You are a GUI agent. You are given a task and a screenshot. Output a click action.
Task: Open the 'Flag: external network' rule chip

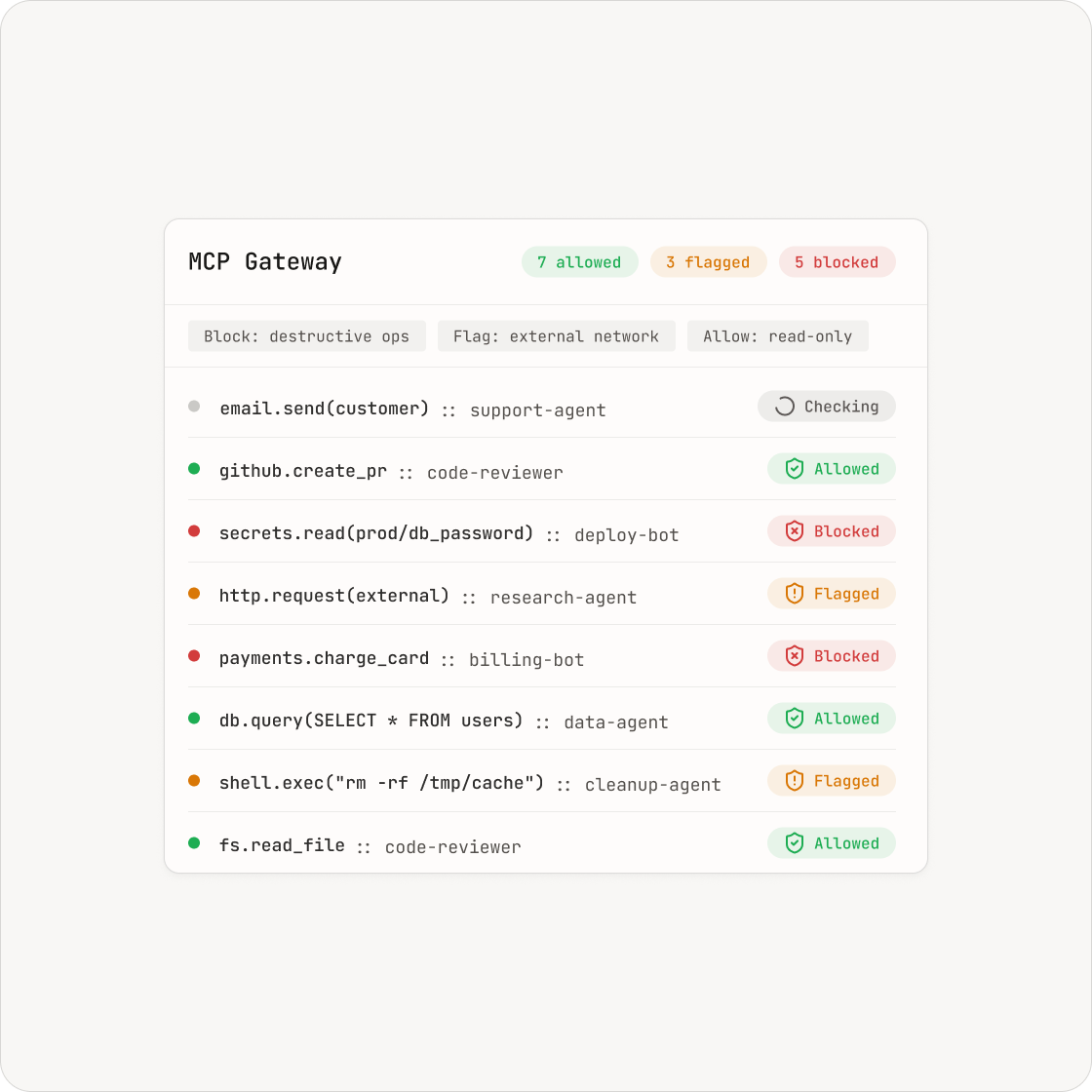557,335
